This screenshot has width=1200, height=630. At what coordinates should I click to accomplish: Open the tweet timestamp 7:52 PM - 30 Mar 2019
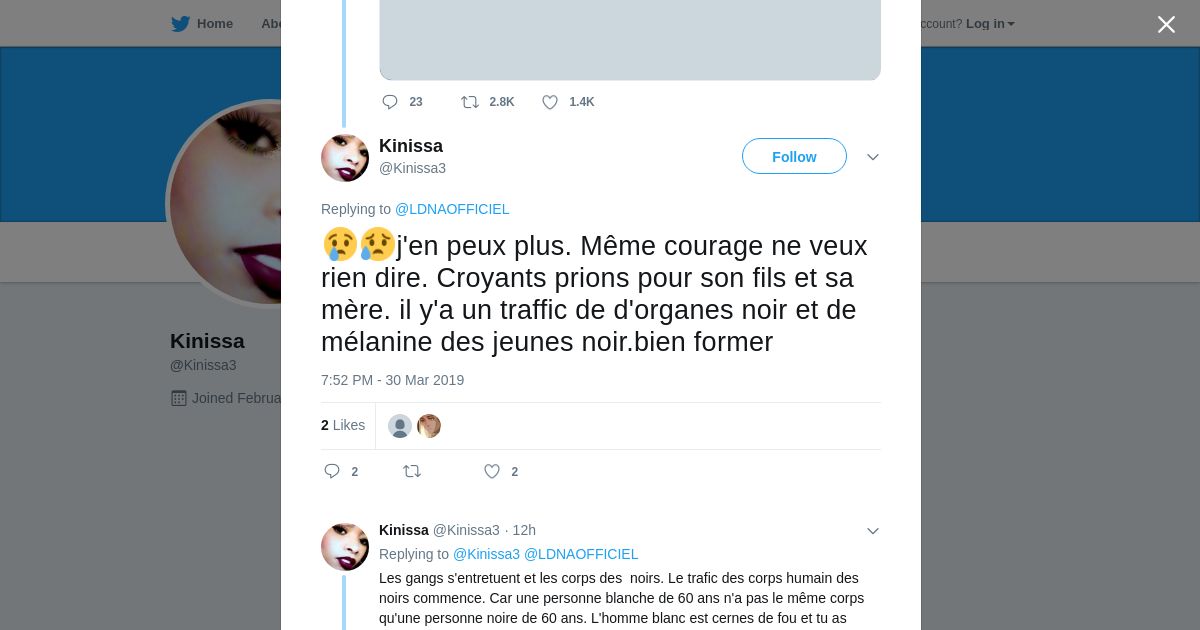pyautogui.click(x=392, y=380)
